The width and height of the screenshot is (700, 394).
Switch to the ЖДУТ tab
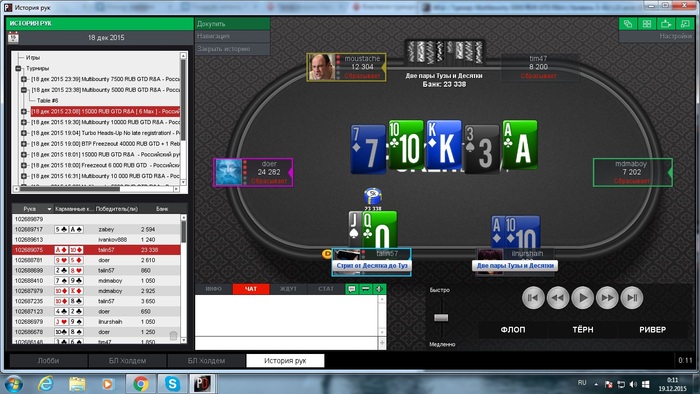288,289
